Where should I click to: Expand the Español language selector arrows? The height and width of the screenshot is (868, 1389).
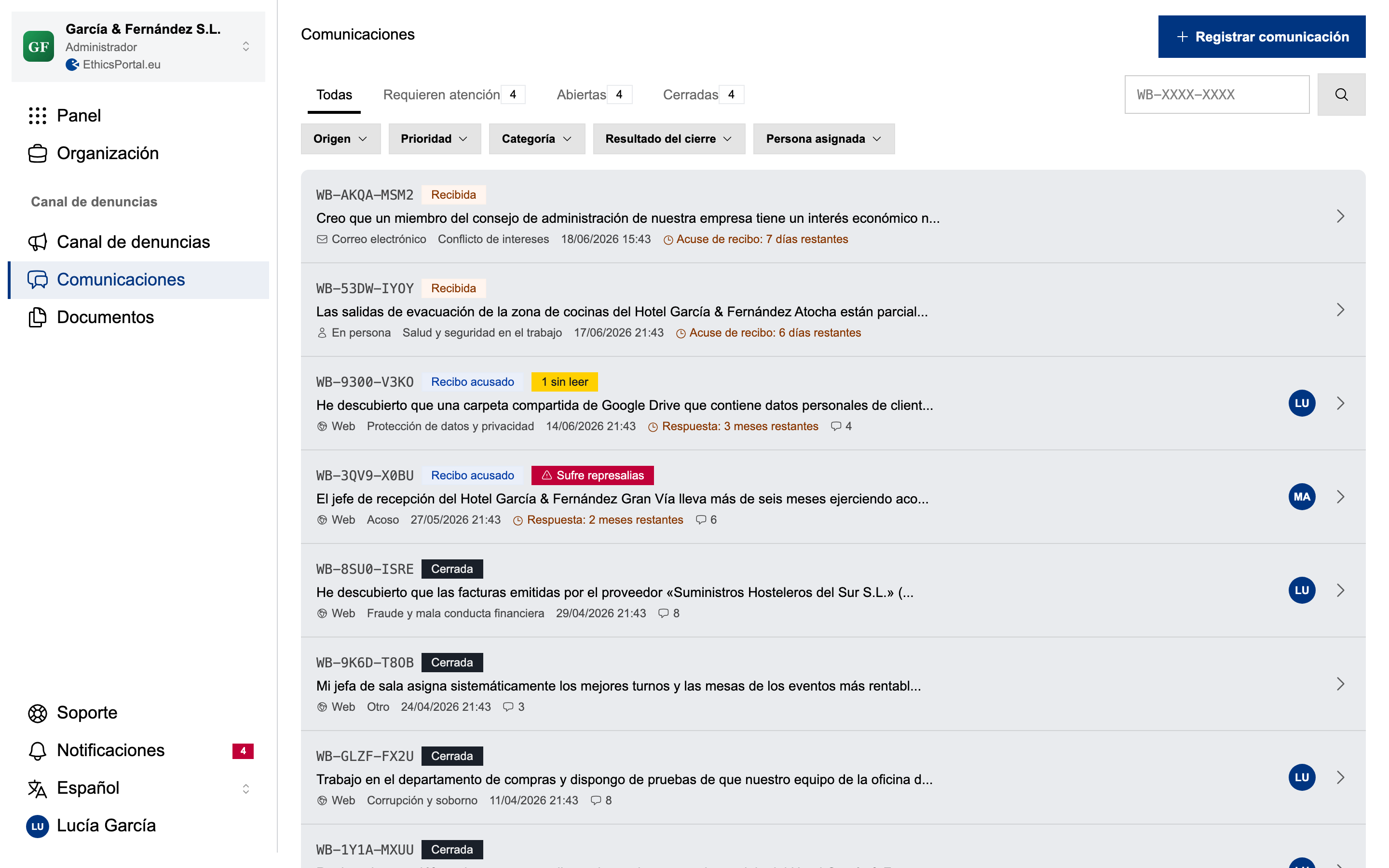(245, 788)
